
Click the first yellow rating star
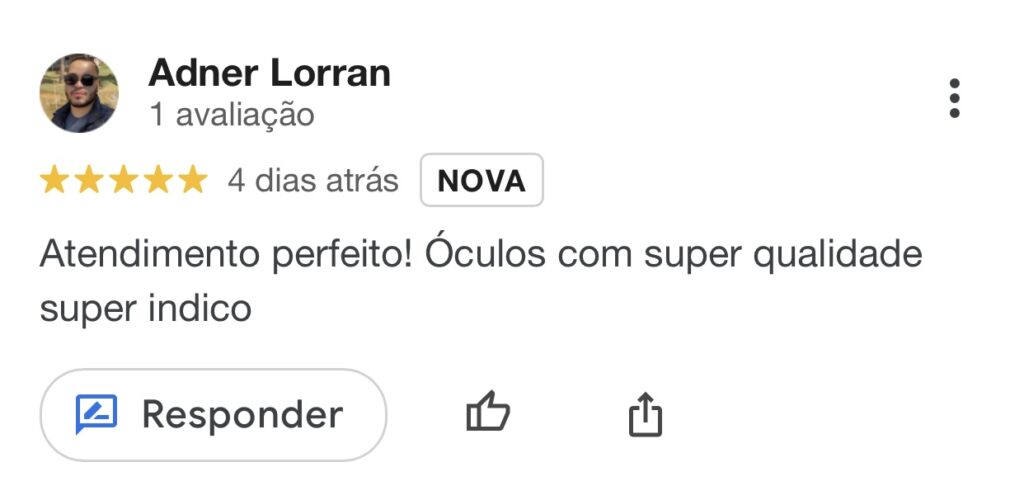coord(54,180)
